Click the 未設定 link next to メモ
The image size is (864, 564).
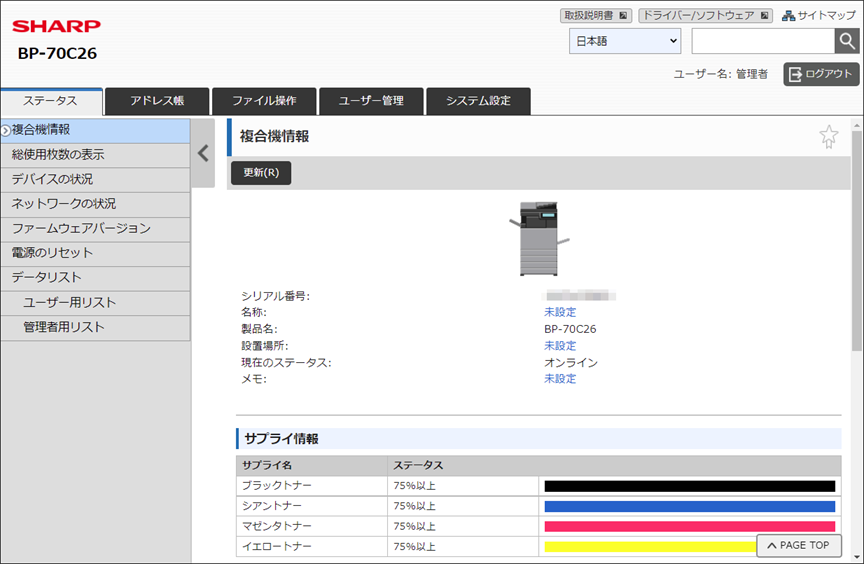(x=560, y=379)
